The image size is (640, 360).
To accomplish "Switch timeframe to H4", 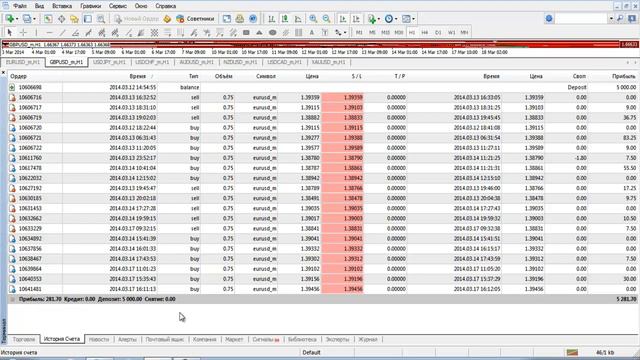I will (x=425, y=33).
